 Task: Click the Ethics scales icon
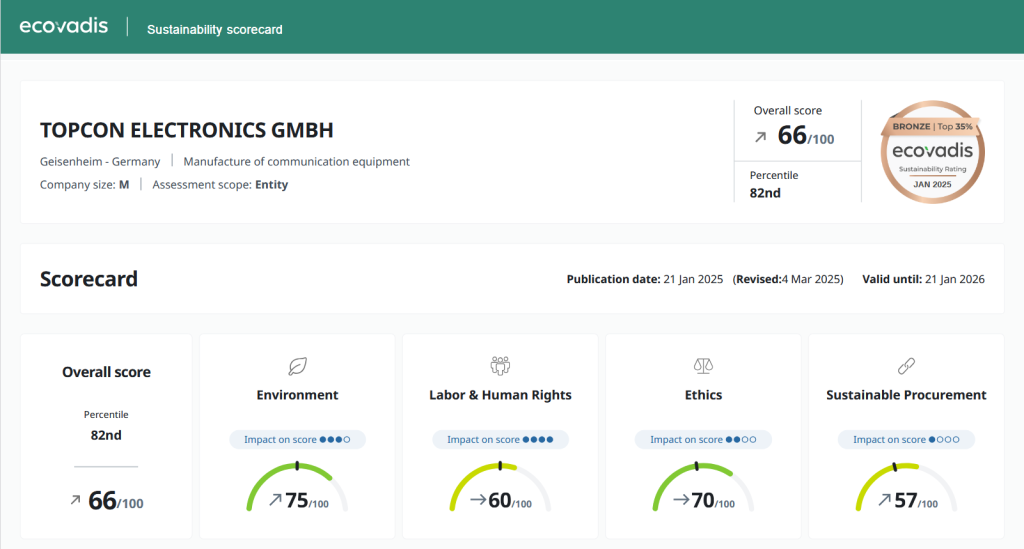(x=703, y=366)
